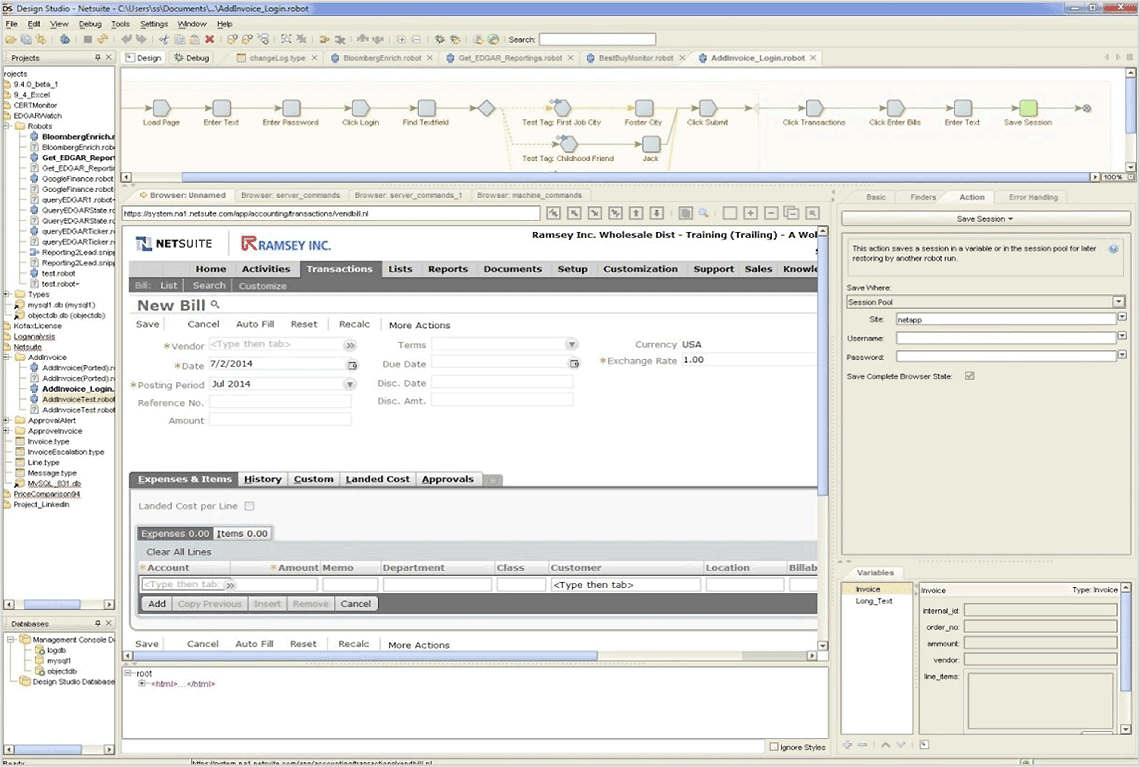Open the Site field options arrow

[1122, 318]
